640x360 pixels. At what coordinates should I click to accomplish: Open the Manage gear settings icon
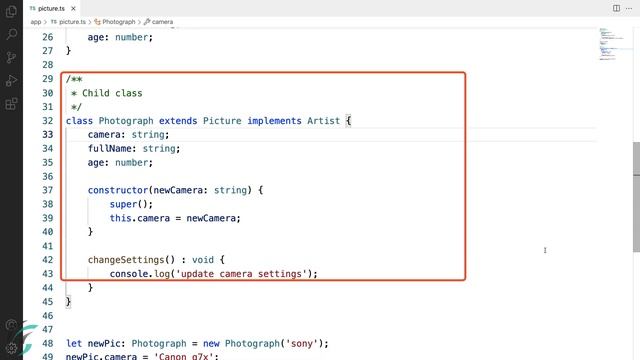coord(11,348)
